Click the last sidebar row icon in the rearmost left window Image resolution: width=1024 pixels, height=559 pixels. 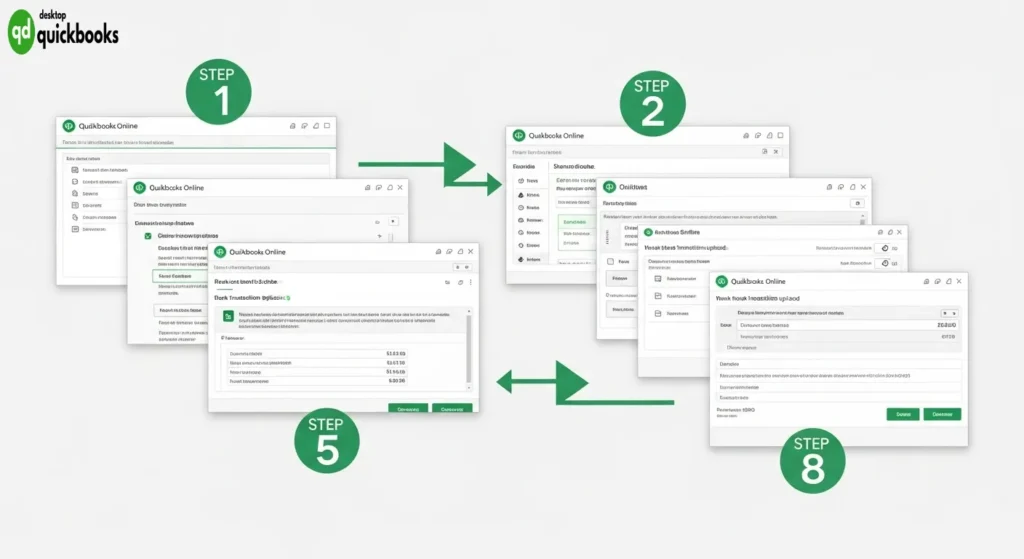[75, 229]
